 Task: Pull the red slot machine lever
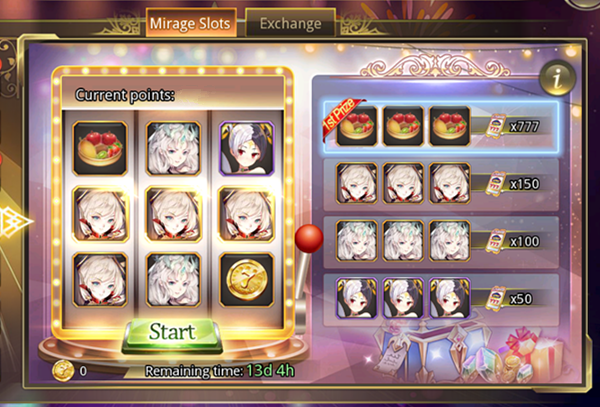pos(308,239)
